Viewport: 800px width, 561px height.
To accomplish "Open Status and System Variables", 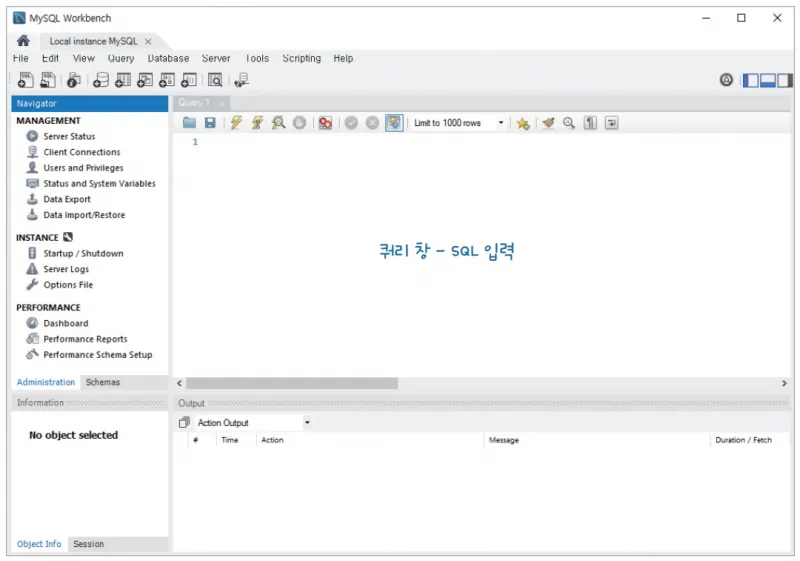I will 99,184.
